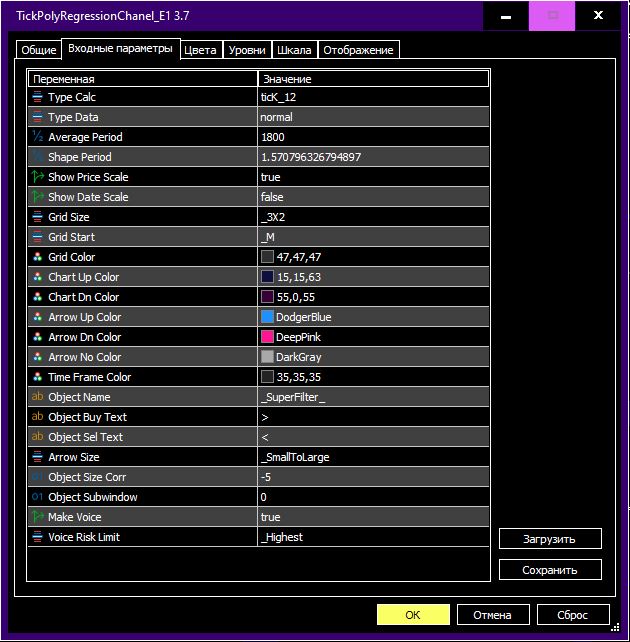The width and height of the screenshot is (630, 642).
Task: Confirm with the OK button
Action: (413, 615)
